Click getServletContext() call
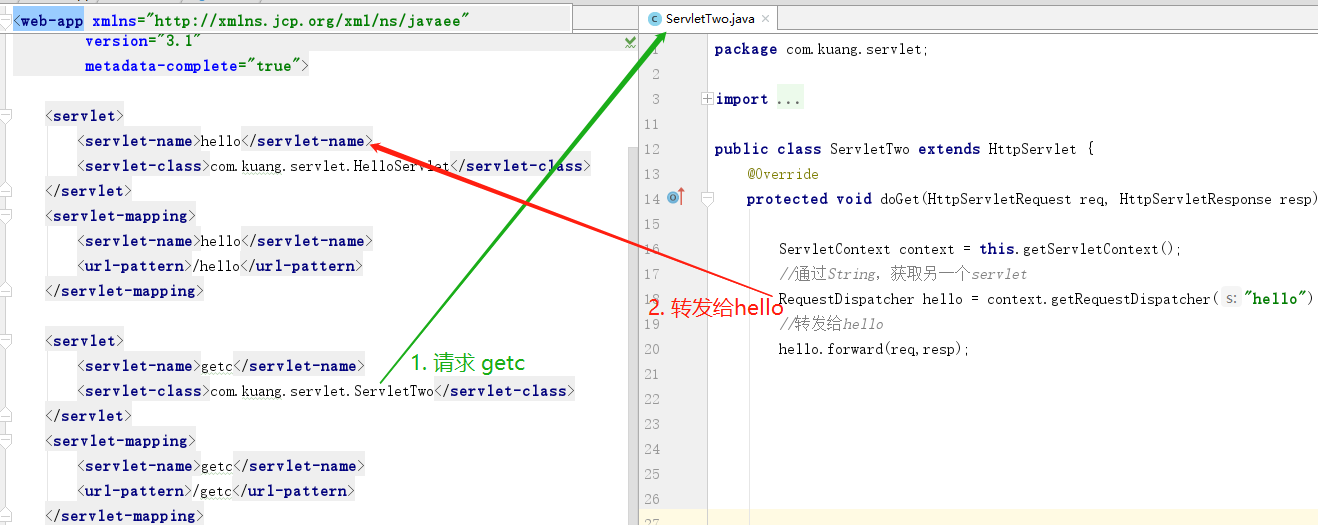1318x525 pixels. click(x=1102, y=249)
